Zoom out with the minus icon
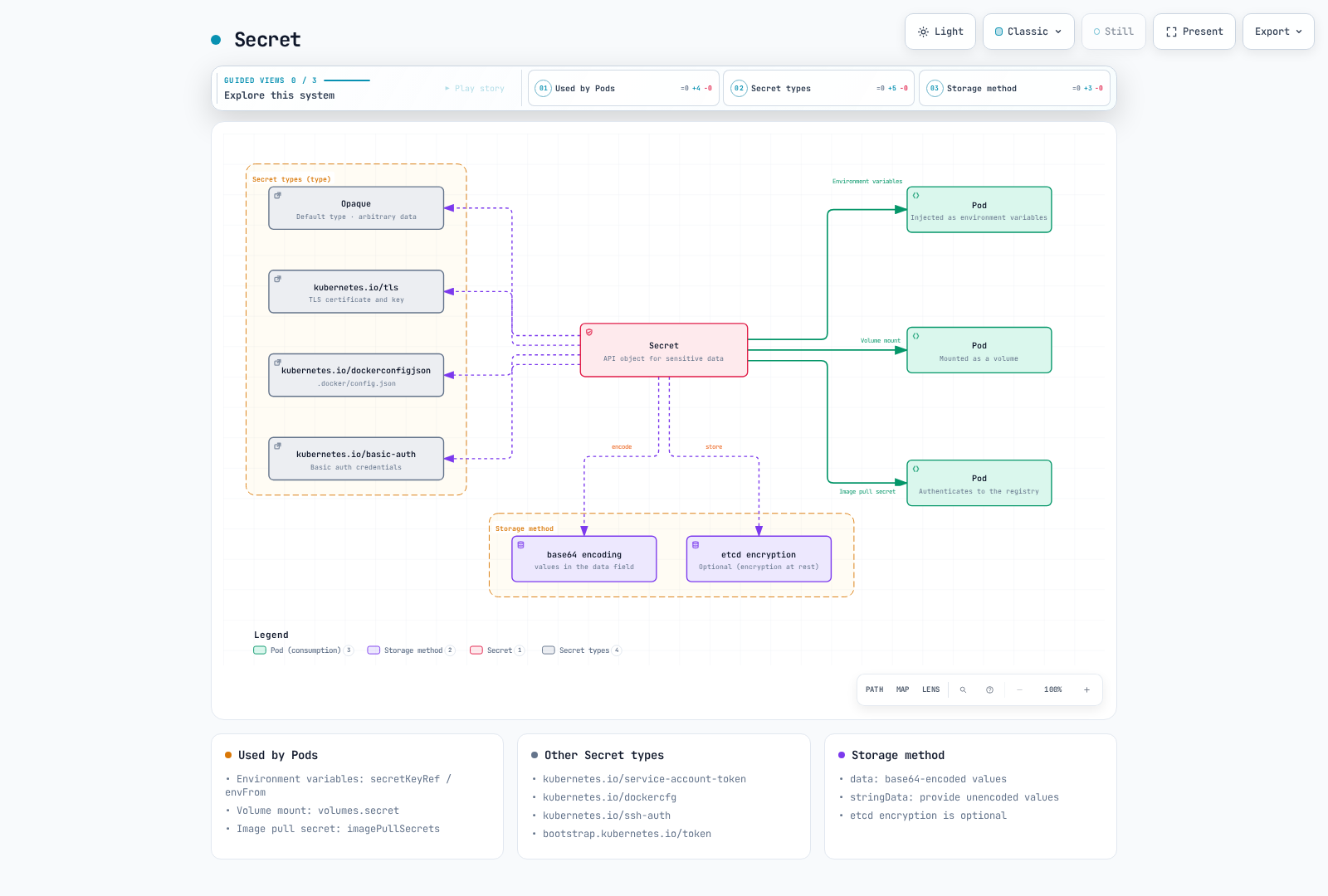The image size is (1328, 896). [1019, 689]
